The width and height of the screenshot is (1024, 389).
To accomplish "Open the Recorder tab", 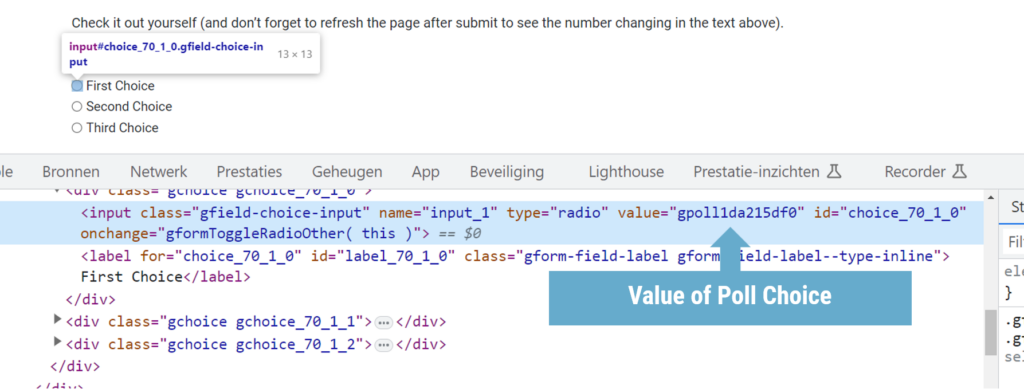I will tap(915, 172).
